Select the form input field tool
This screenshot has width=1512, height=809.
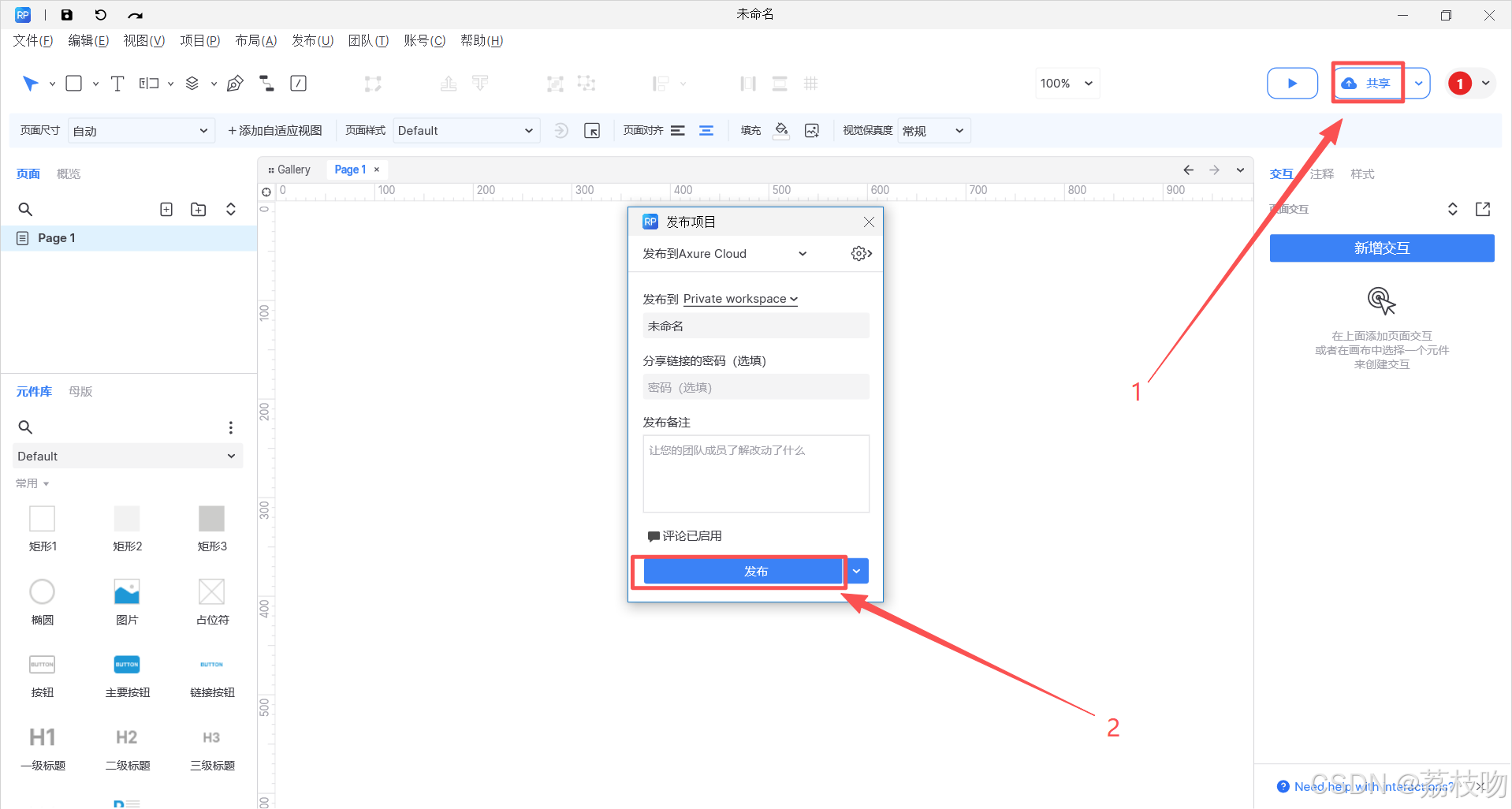149,84
